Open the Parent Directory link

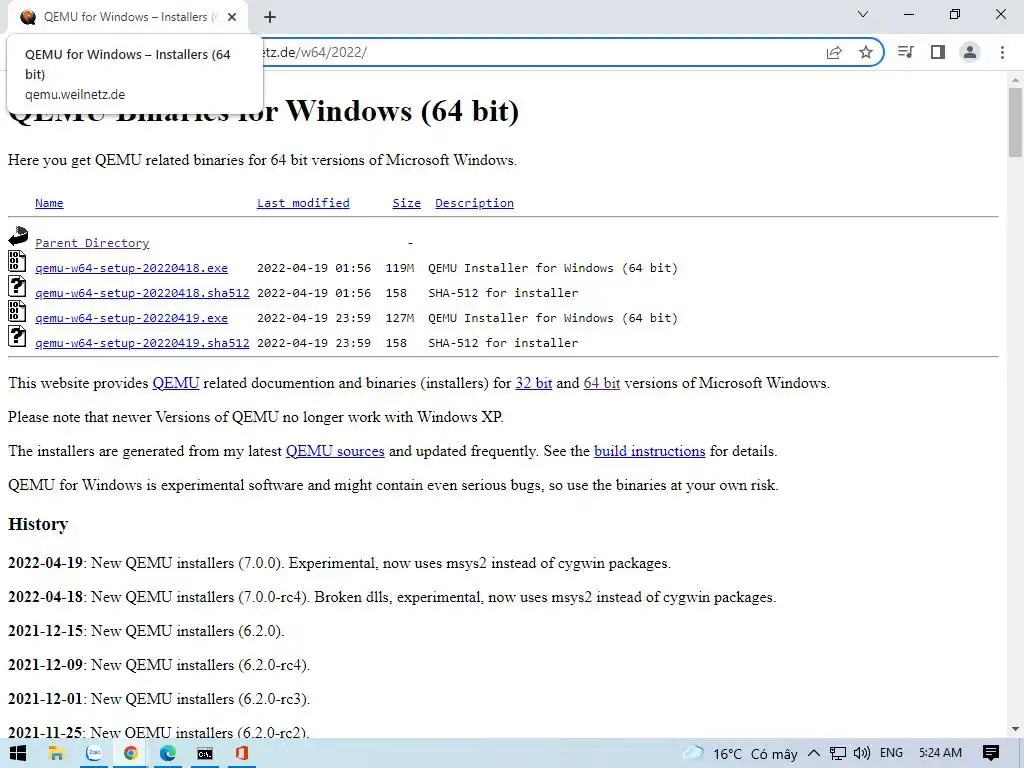92,243
